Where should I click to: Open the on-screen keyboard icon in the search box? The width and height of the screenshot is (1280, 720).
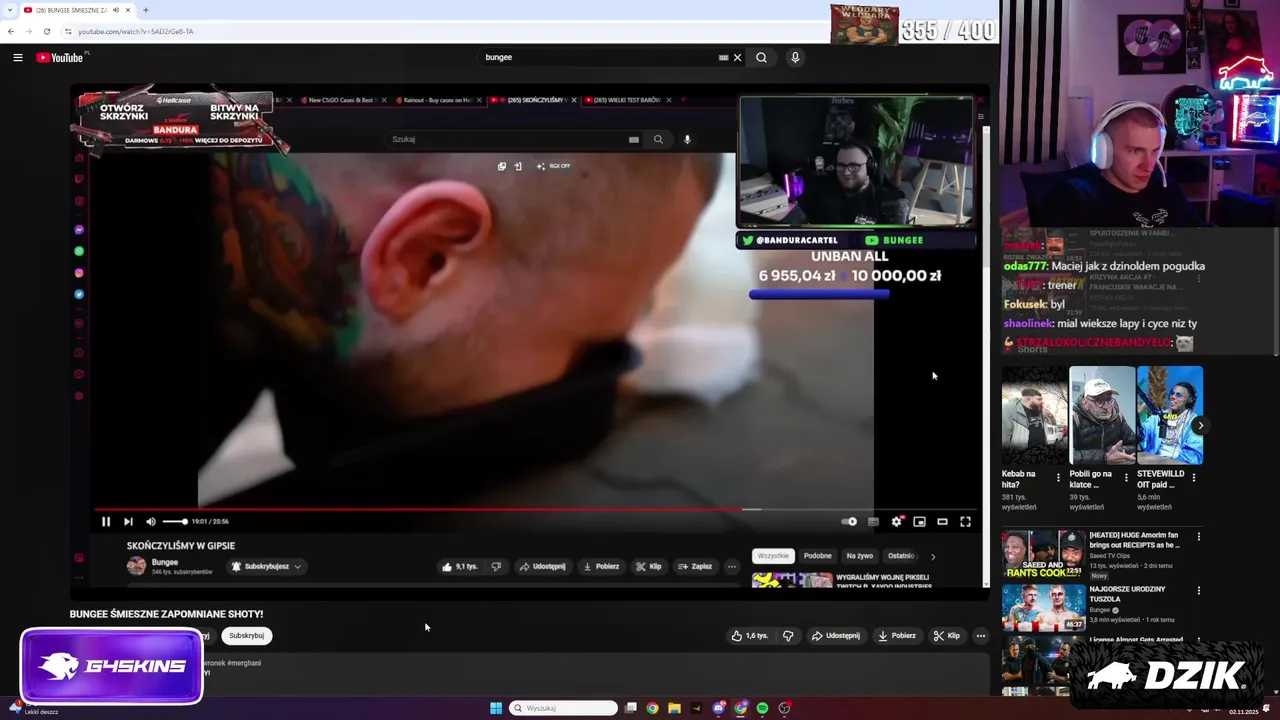pyautogui.click(x=723, y=58)
